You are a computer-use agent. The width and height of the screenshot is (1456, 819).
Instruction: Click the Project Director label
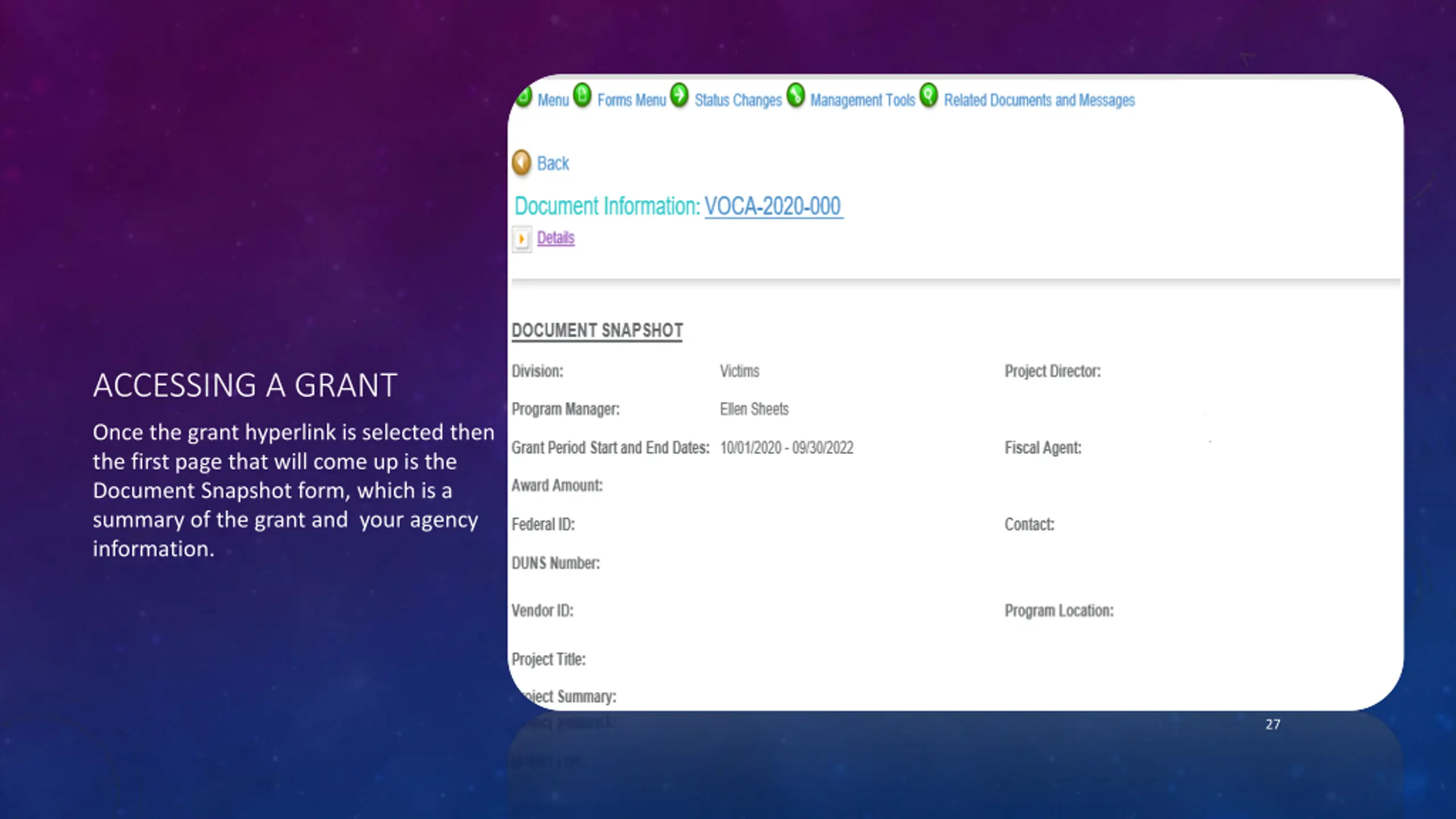(1053, 371)
